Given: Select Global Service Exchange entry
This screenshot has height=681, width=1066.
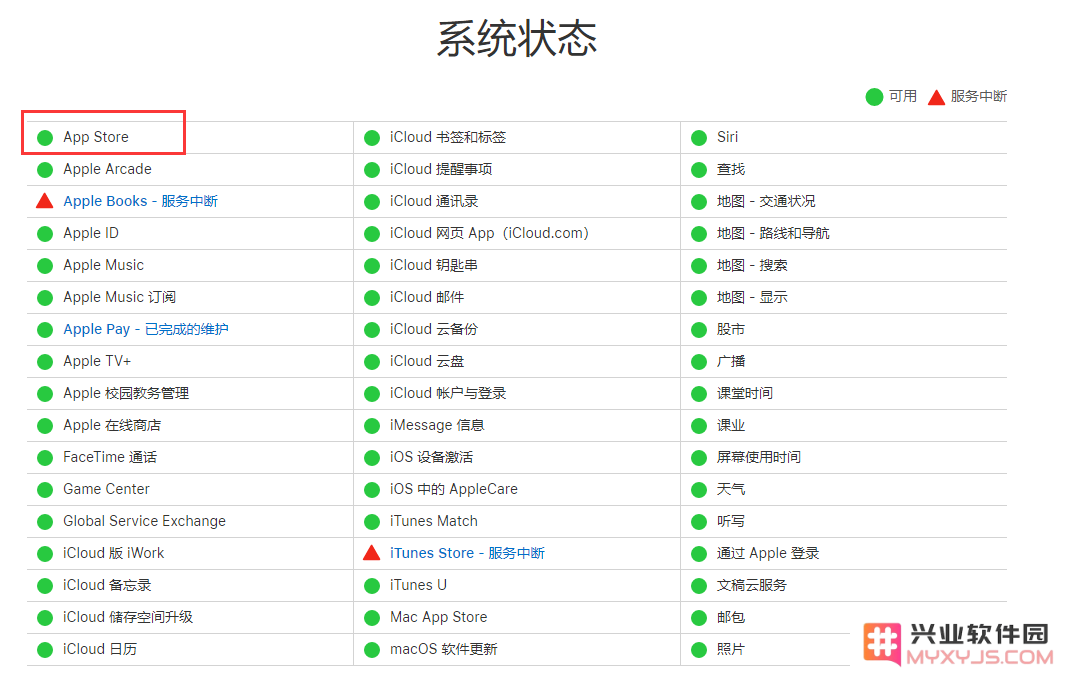Looking at the screenshot, I should click(144, 521).
